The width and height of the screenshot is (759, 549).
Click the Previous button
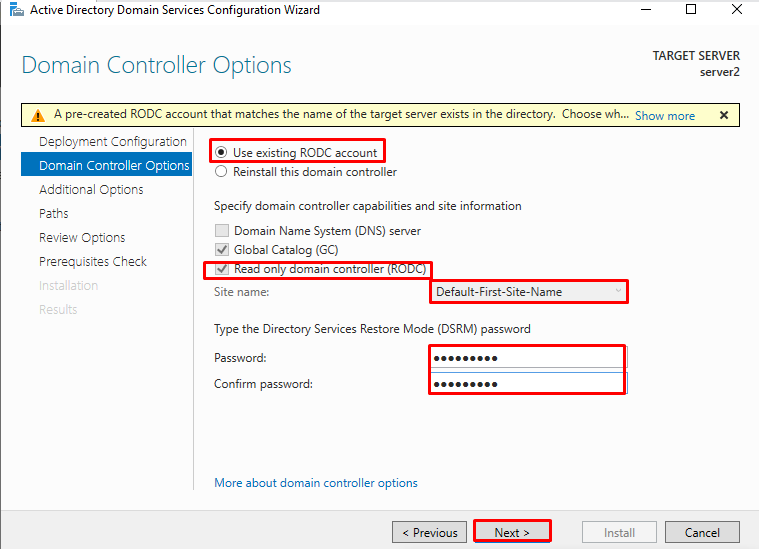(x=429, y=532)
